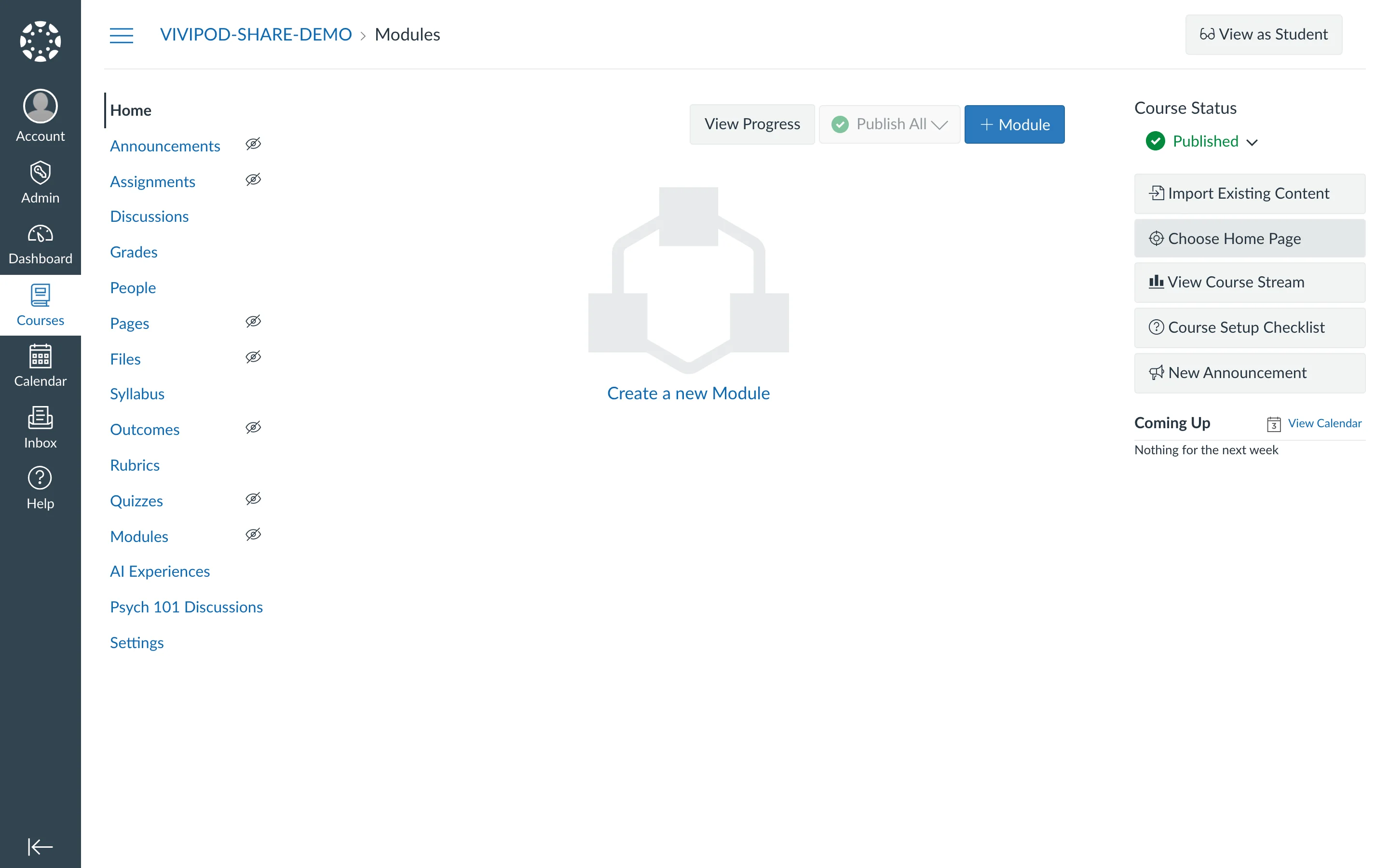The image size is (1389, 868).
Task: Click View Progress button
Action: click(752, 124)
